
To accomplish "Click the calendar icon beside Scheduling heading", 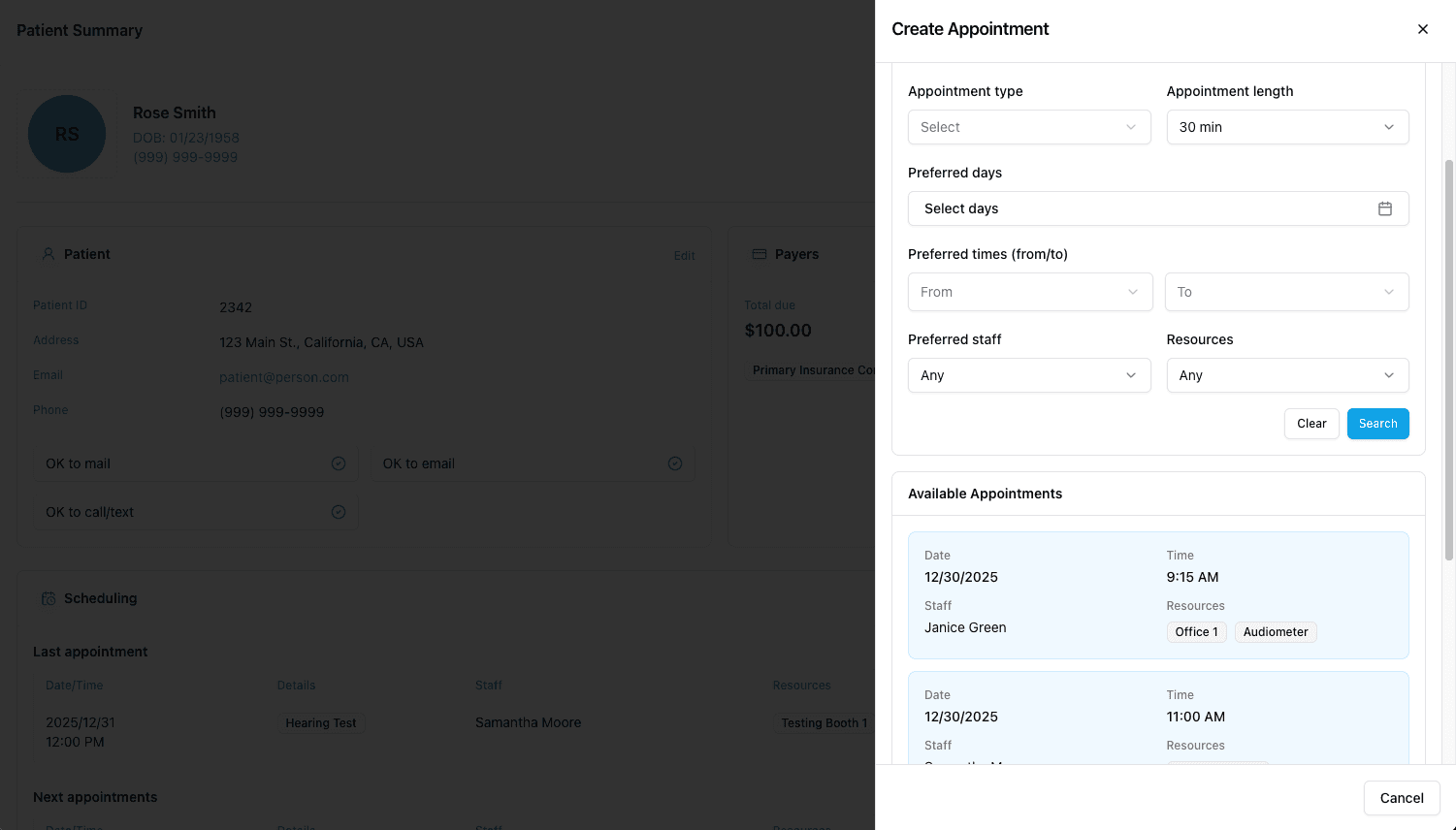I will [49, 598].
